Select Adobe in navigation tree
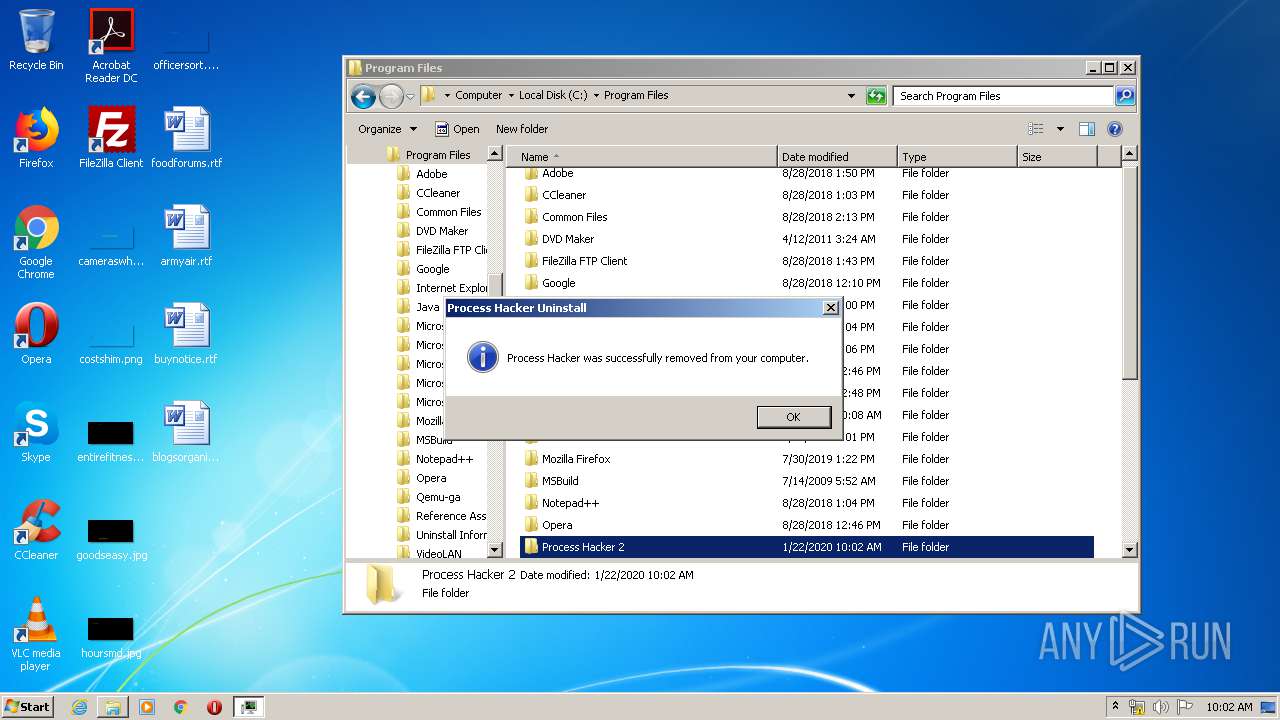Screen dimensions: 1280x720 pos(431,174)
